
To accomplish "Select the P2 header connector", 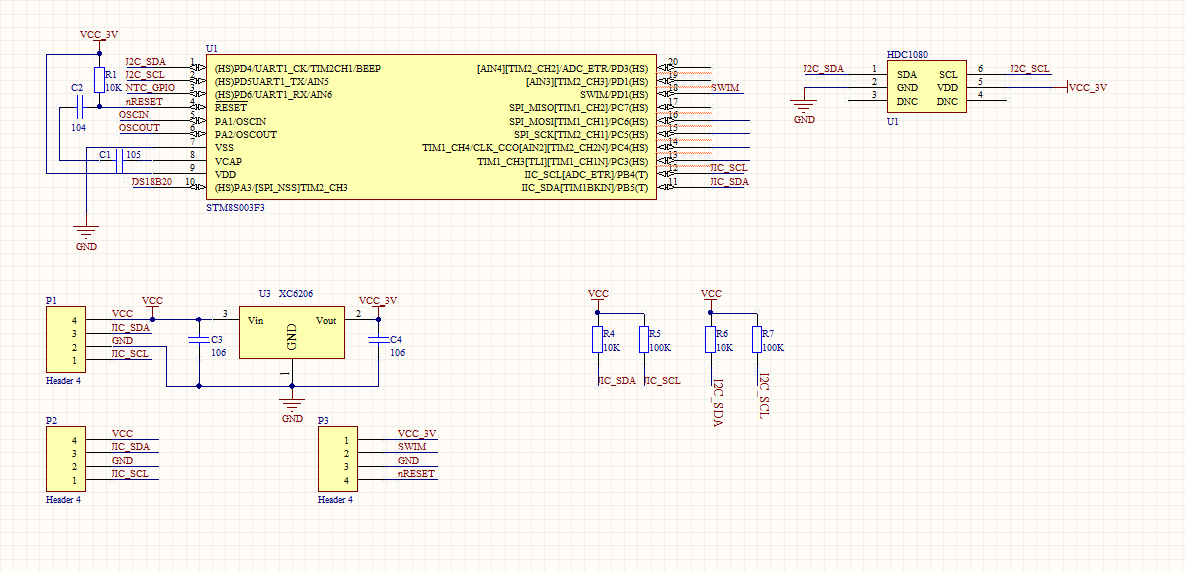I will pyautogui.click(x=66, y=459).
